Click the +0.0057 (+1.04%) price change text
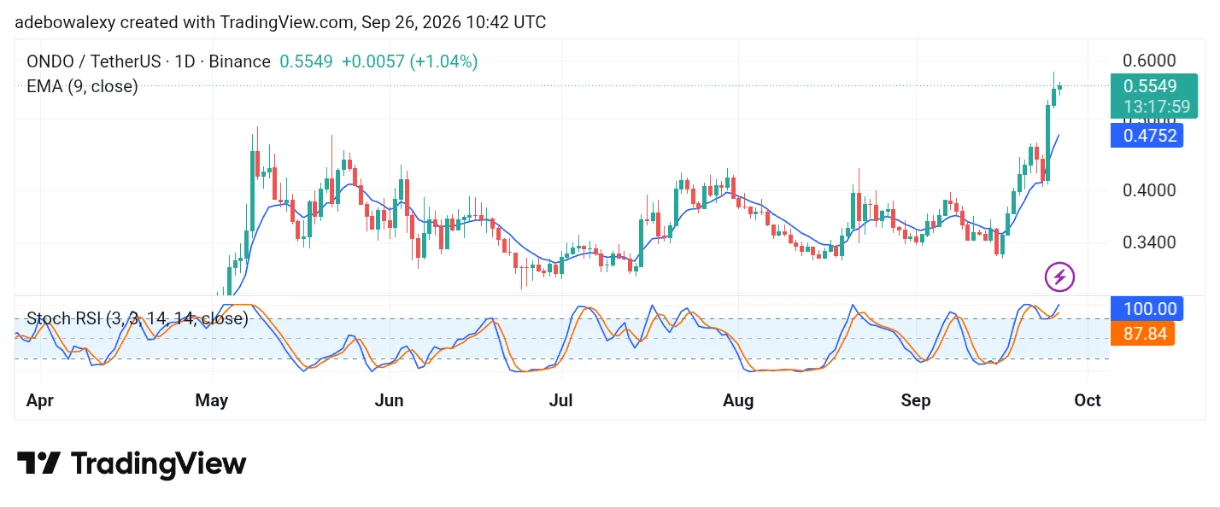The width and height of the screenshot is (1220, 507). 409,61
